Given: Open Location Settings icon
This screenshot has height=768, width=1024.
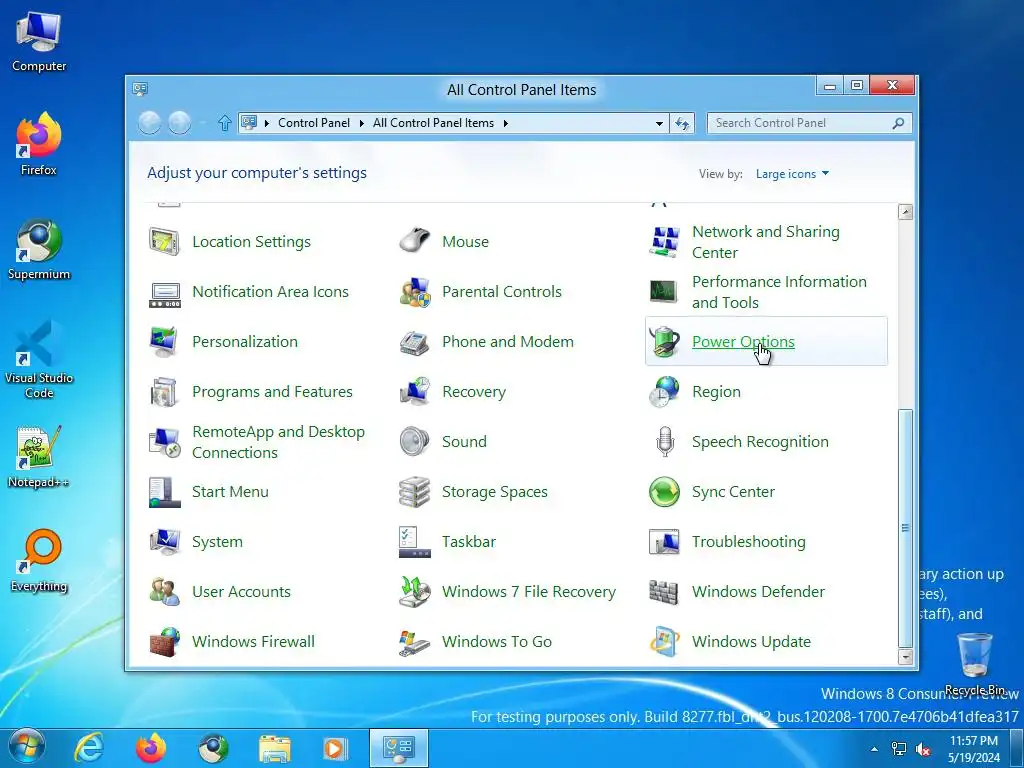Looking at the screenshot, I should [164, 242].
